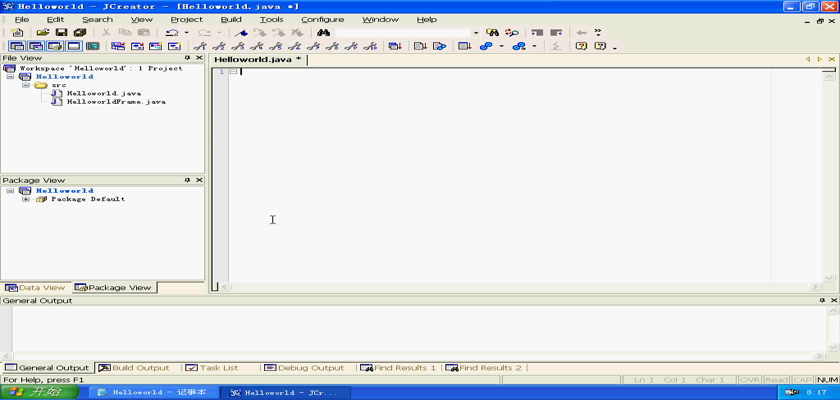The height and width of the screenshot is (400, 840).
Task: Open the search combo box dropdown arrow
Action: click(476, 33)
